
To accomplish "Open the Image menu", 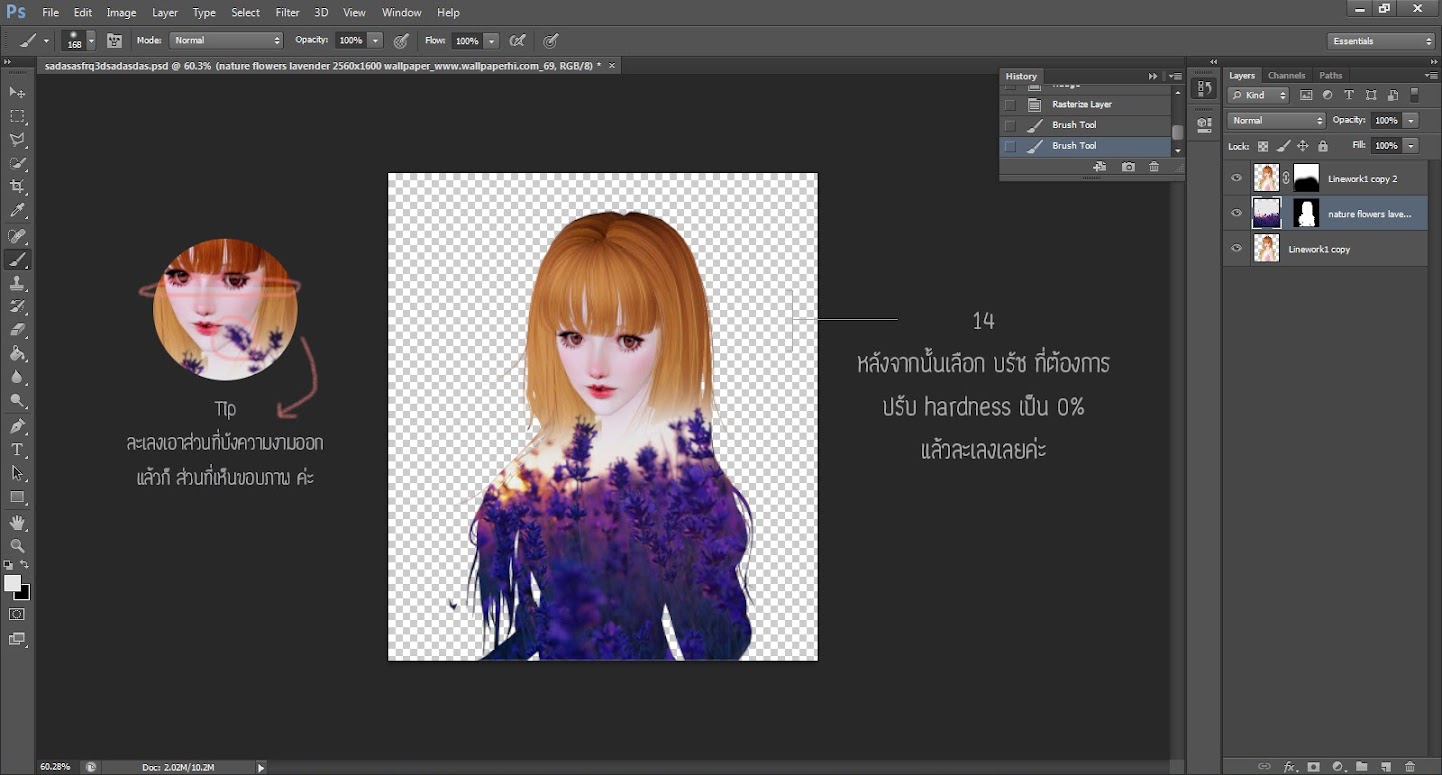I will [121, 12].
